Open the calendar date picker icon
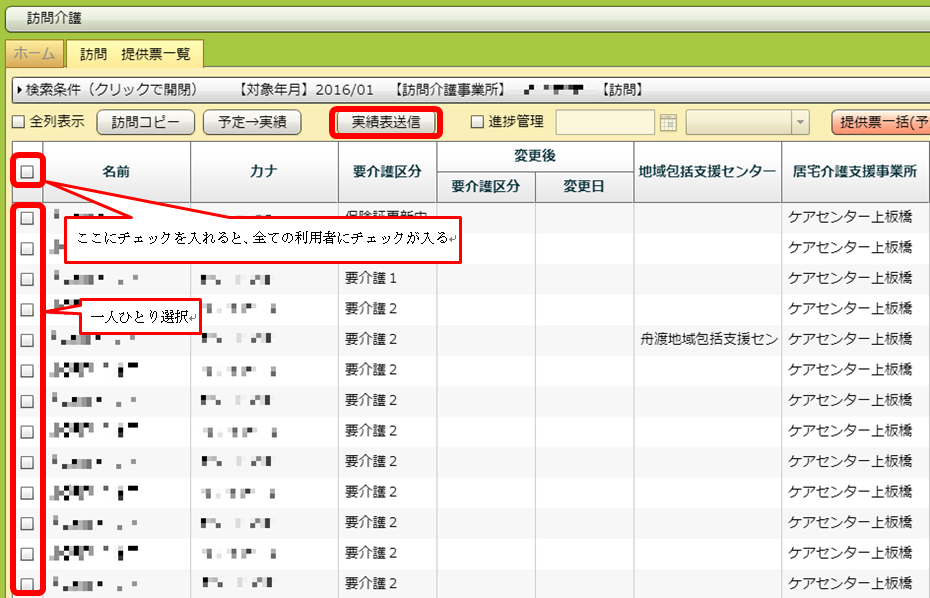The image size is (930, 598). (669, 122)
